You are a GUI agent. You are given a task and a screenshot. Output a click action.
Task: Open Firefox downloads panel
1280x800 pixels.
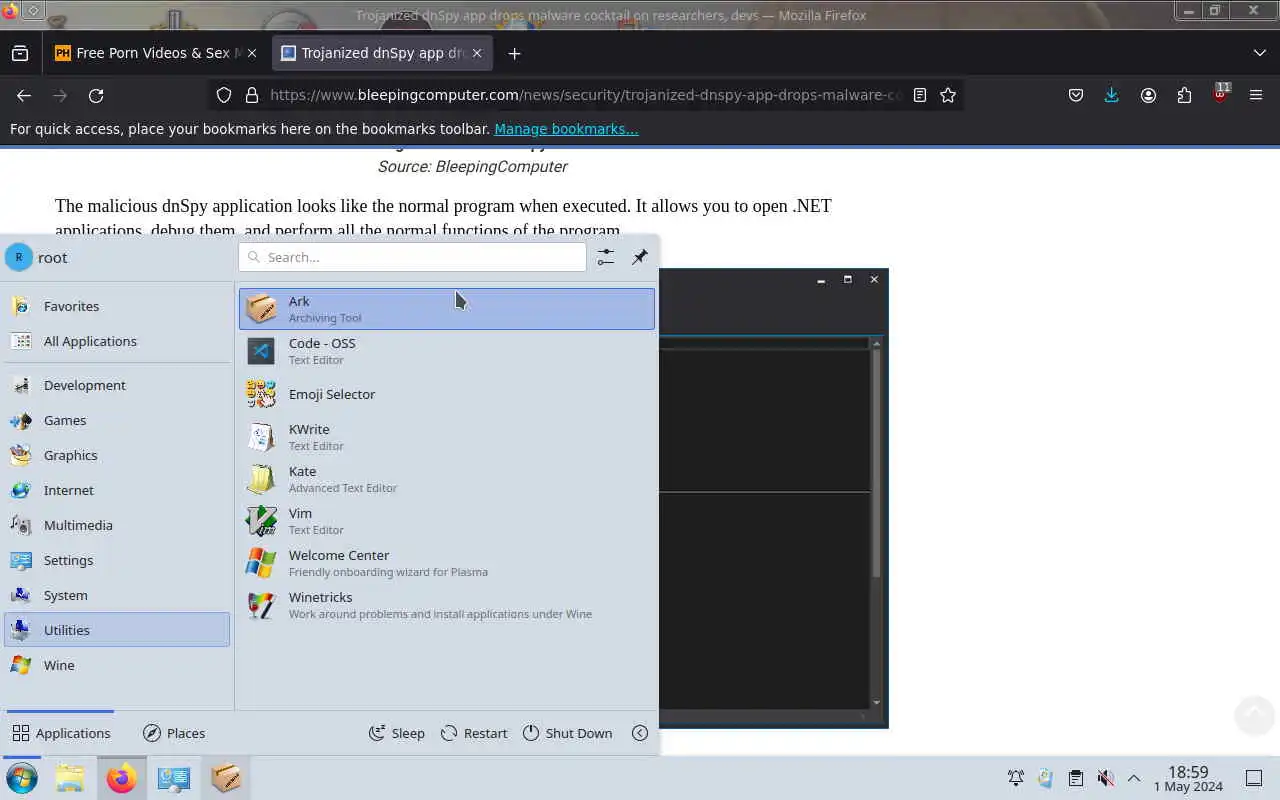pyautogui.click(x=1112, y=95)
